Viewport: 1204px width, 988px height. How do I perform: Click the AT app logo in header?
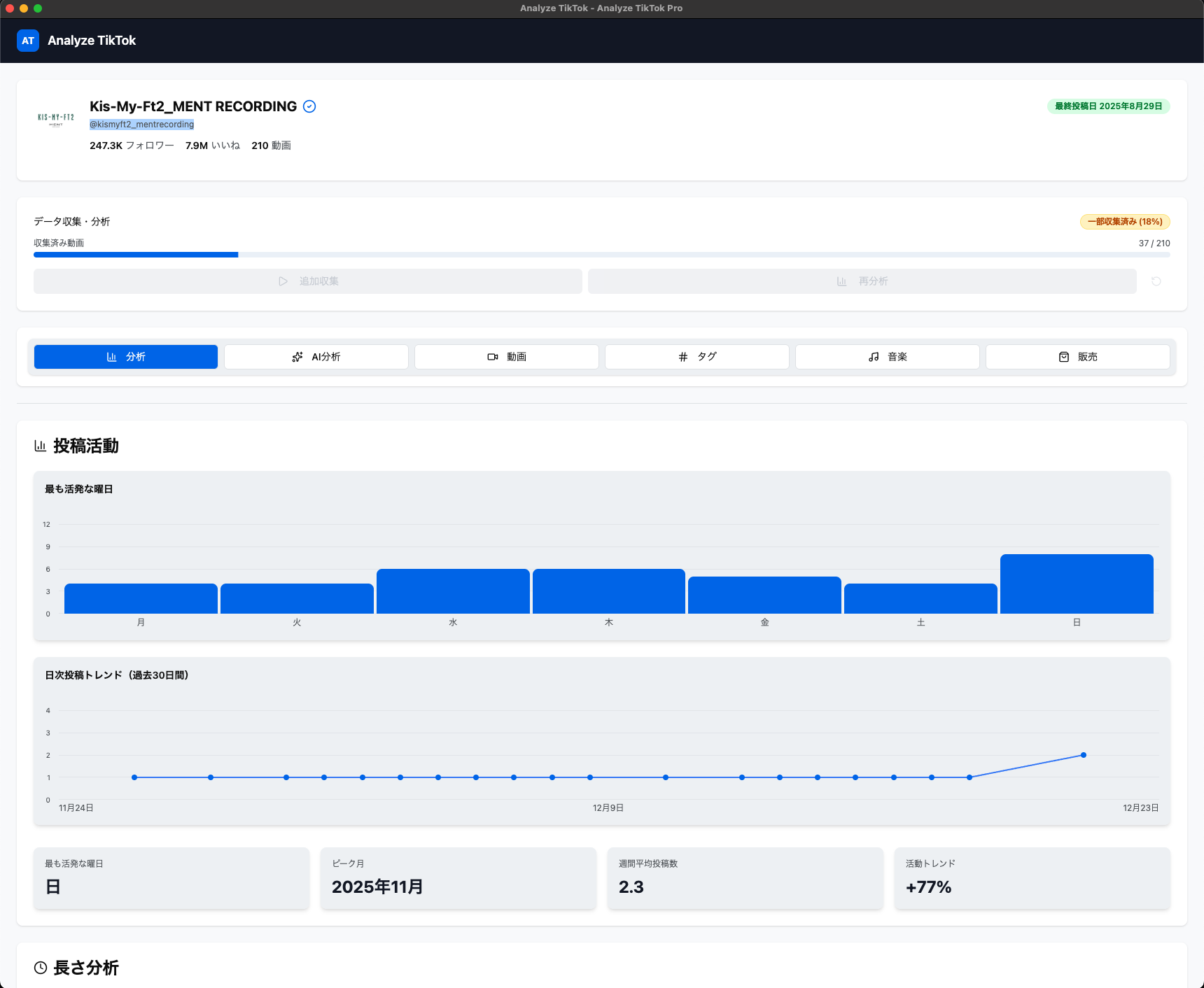[27, 40]
